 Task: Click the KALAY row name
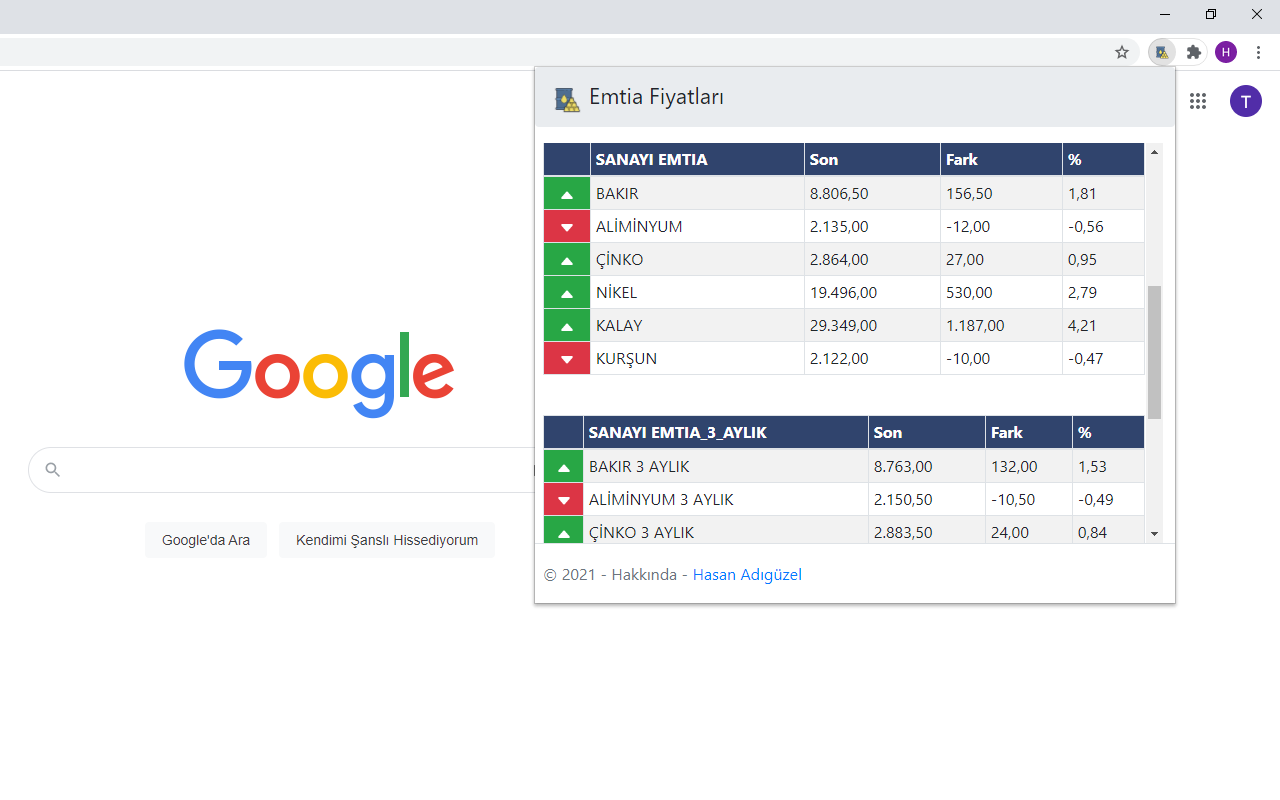[619, 325]
